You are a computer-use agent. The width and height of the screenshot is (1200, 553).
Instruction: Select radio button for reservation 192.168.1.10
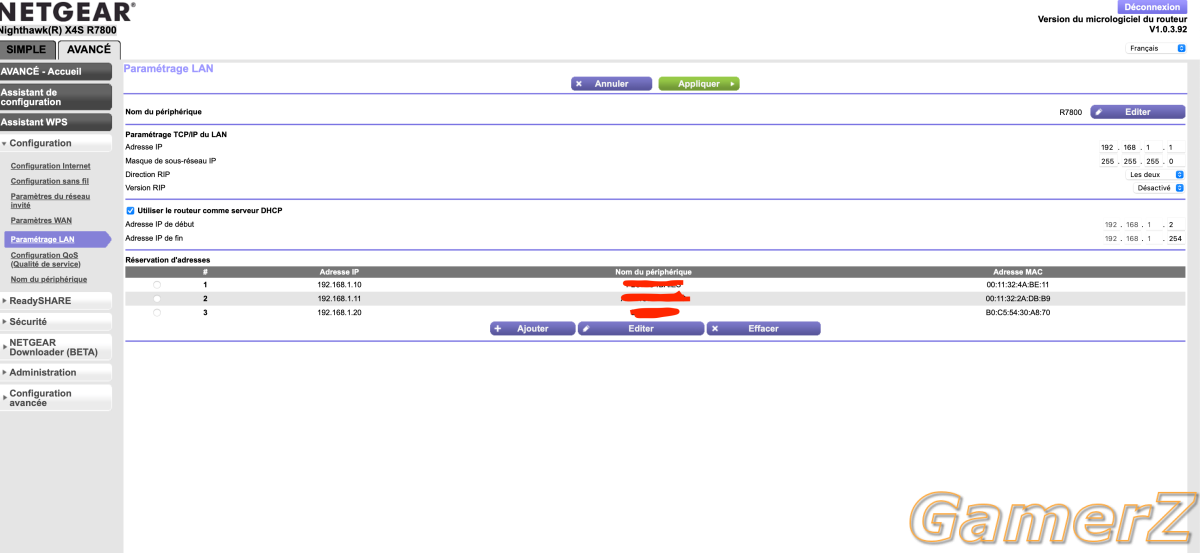157,285
